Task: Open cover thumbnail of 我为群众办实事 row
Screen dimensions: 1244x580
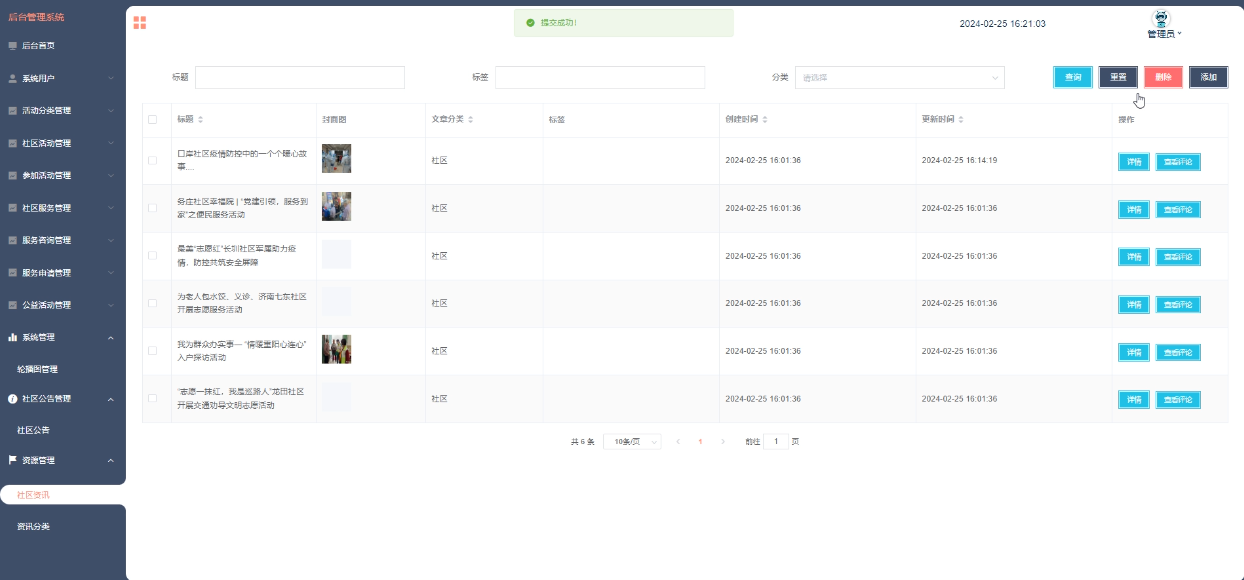Action: [x=336, y=349]
